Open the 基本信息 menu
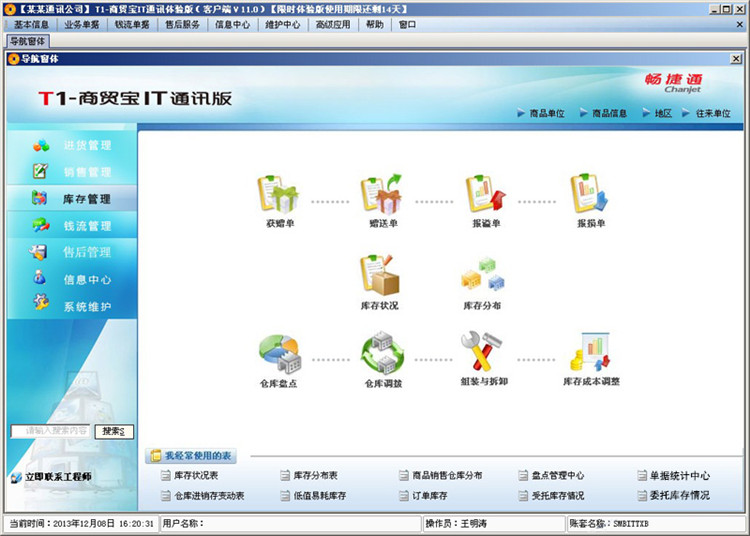 point(32,24)
